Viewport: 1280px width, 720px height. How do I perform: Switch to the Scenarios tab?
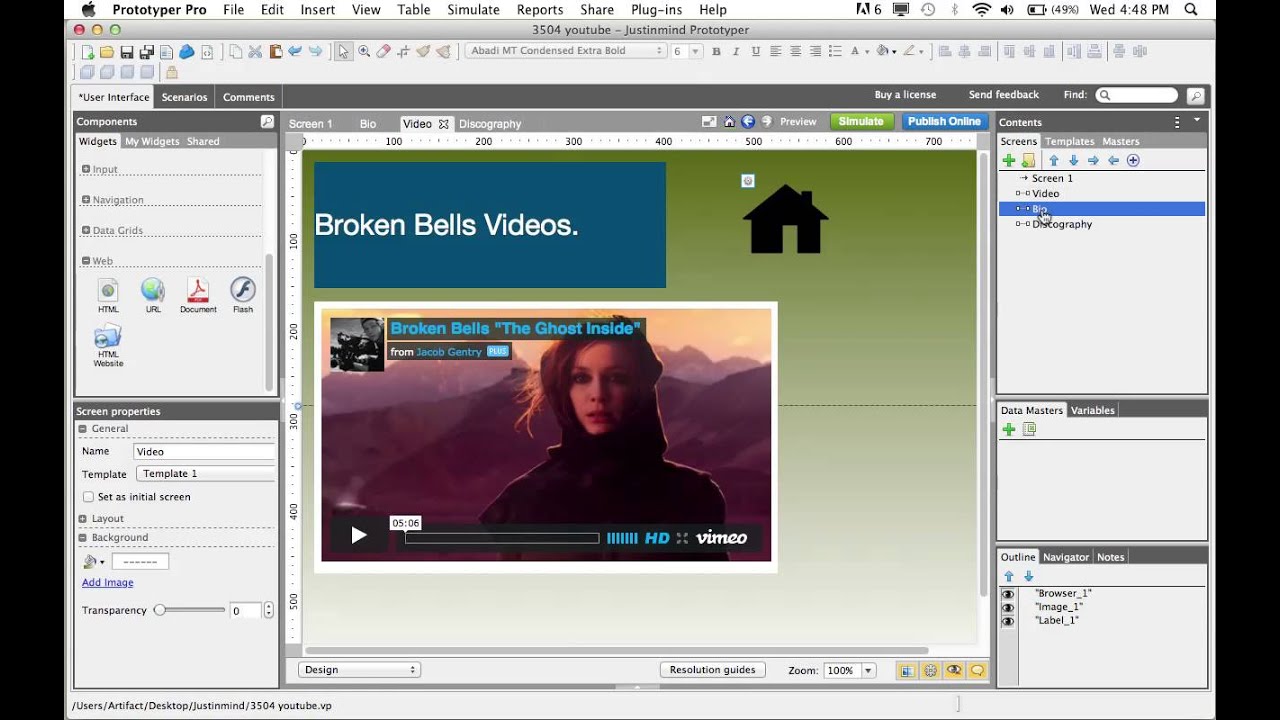(185, 97)
